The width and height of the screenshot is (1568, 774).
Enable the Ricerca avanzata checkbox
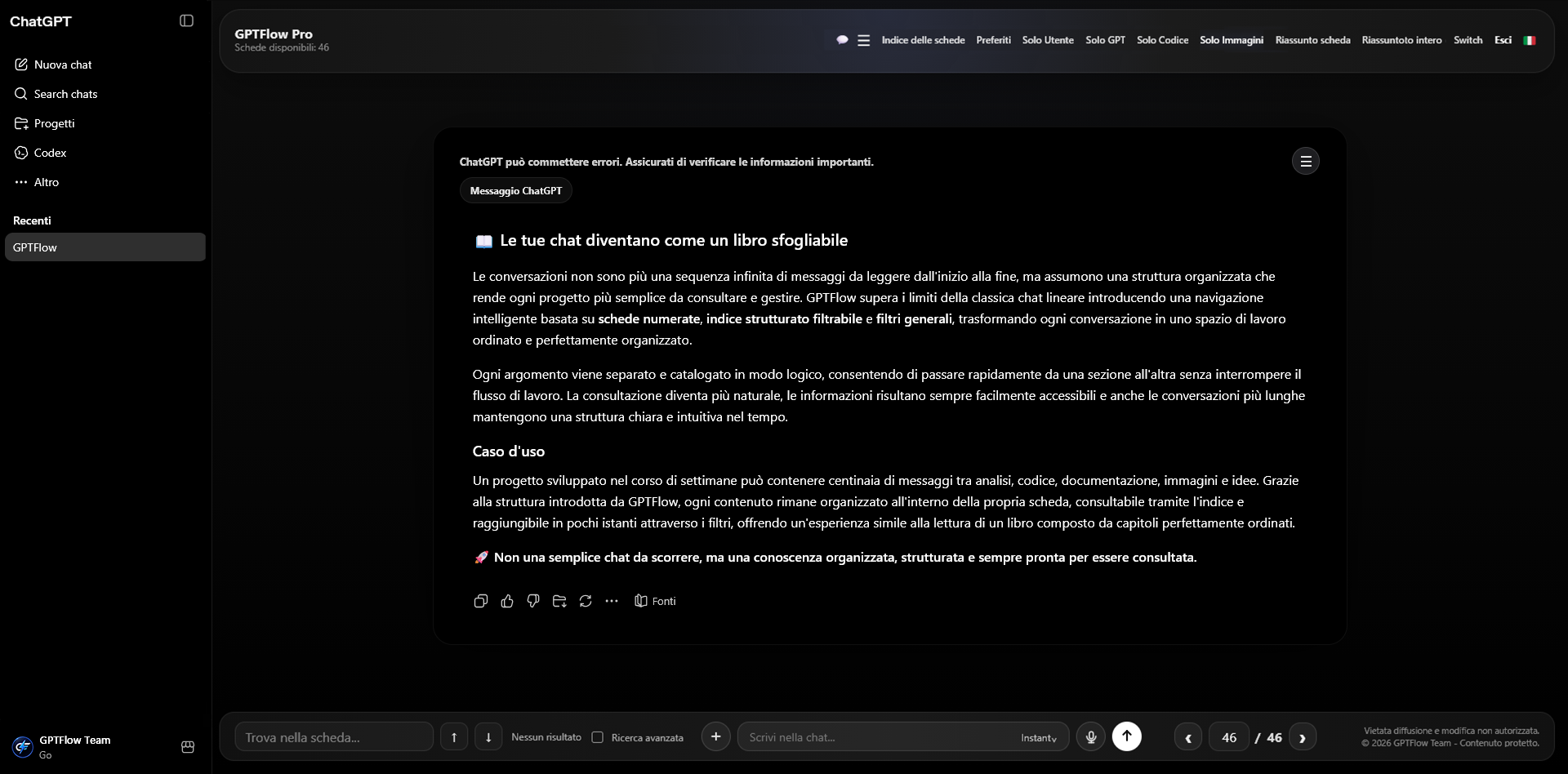(x=597, y=737)
